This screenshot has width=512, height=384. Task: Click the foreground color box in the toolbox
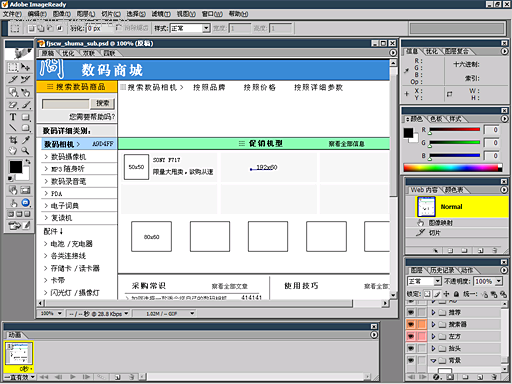15,167
